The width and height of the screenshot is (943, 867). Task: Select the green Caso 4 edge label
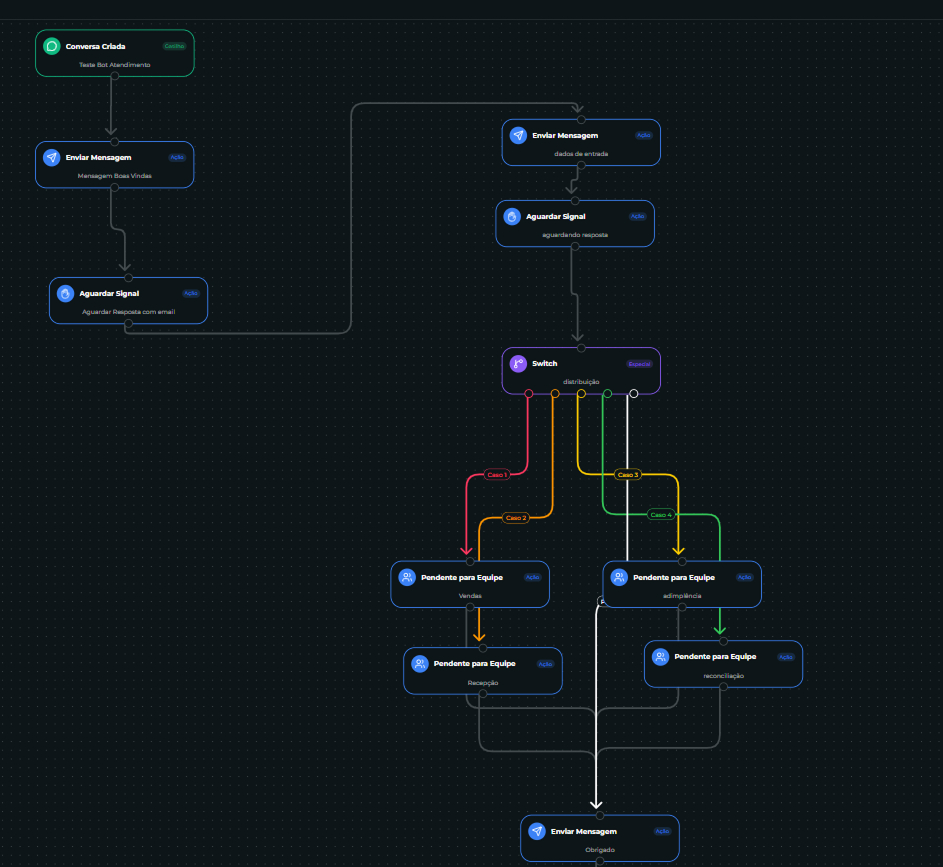click(x=661, y=515)
